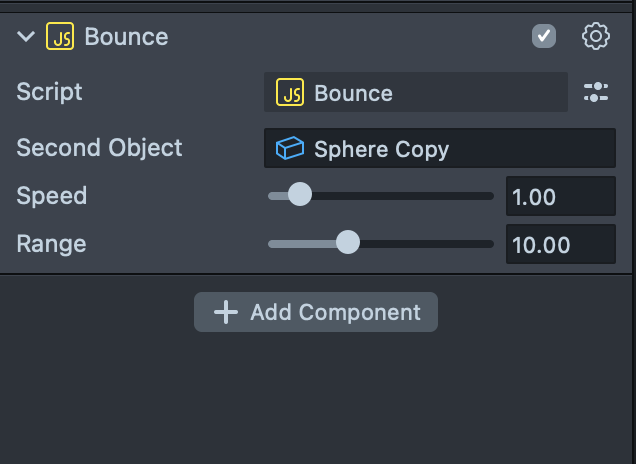Screen dimensions: 636x464
Task: Click the JS icon in the Bounce header
Action: 60,37
